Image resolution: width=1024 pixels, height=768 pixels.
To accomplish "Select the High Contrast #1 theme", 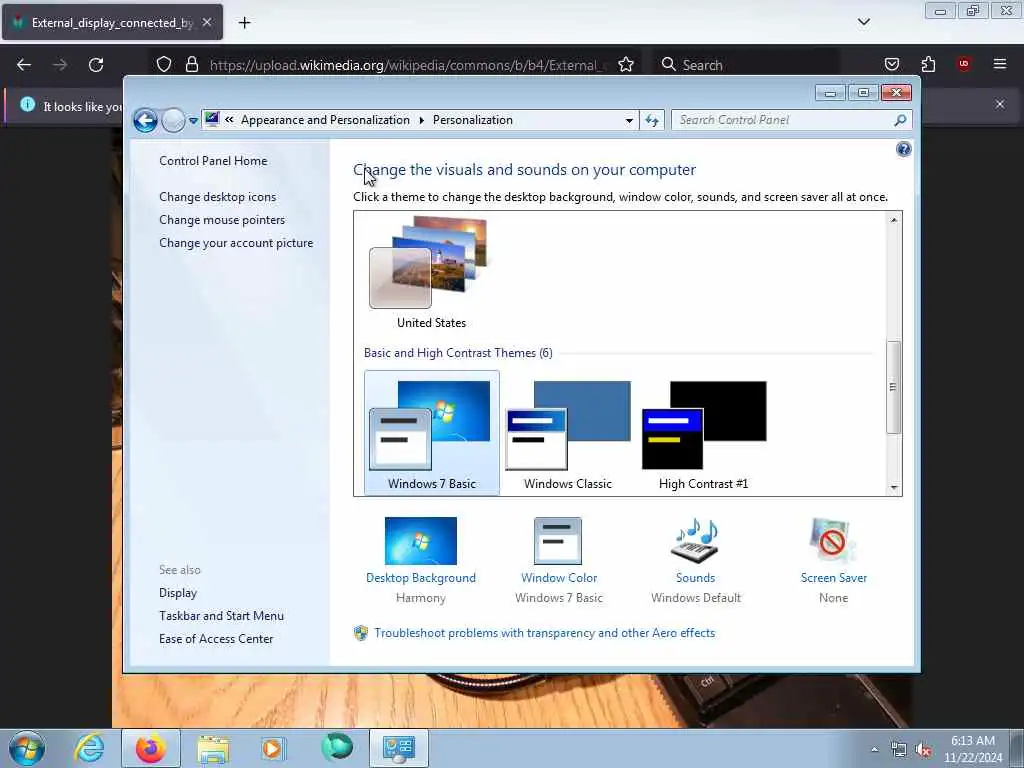I will (x=703, y=433).
